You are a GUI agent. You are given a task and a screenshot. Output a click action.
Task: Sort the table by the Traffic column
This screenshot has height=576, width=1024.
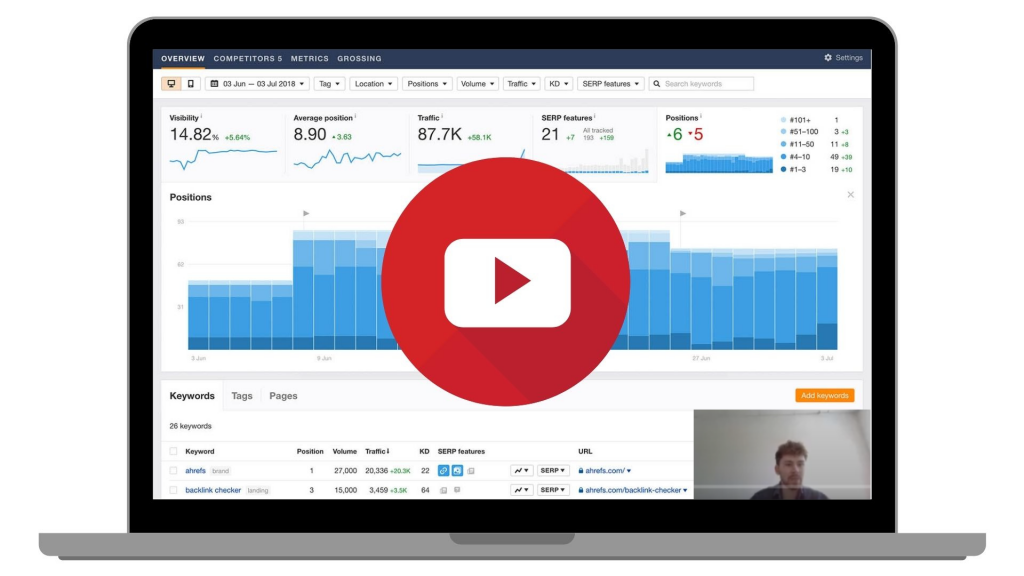(x=377, y=451)
